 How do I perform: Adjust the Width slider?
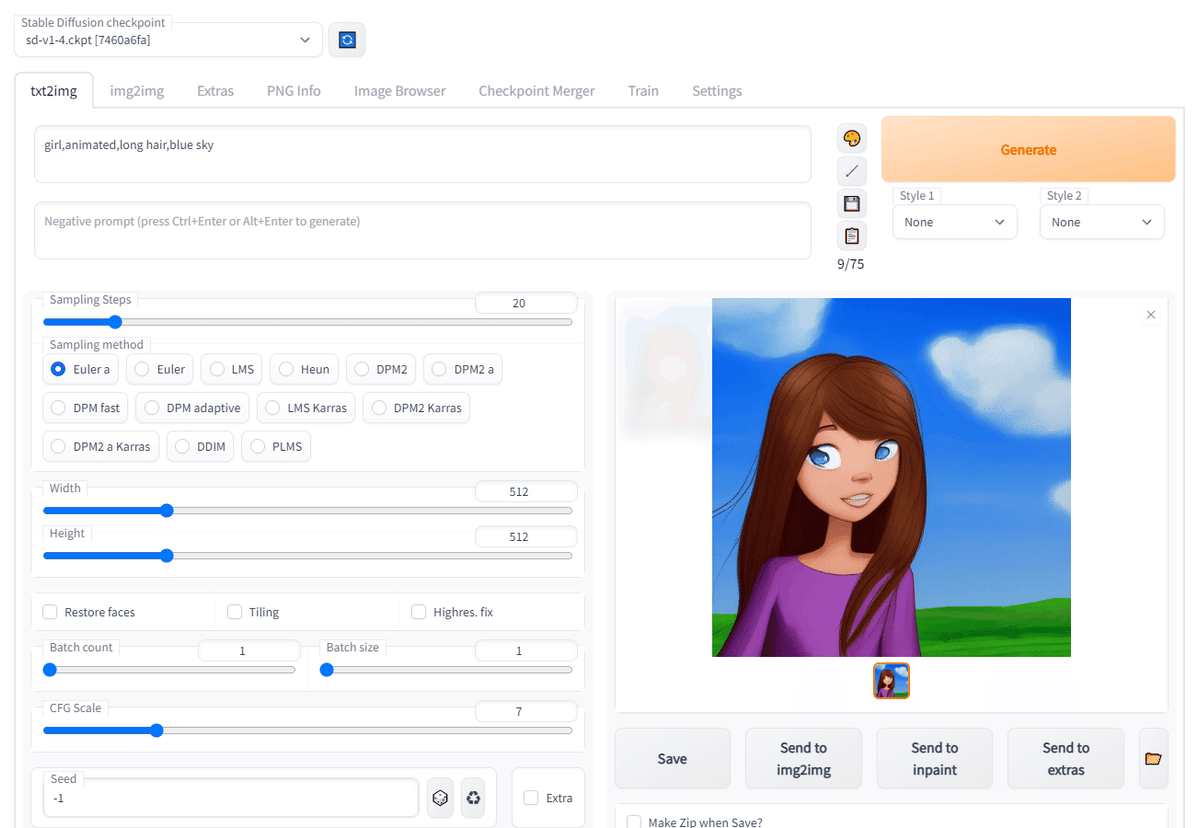[308, 511]
